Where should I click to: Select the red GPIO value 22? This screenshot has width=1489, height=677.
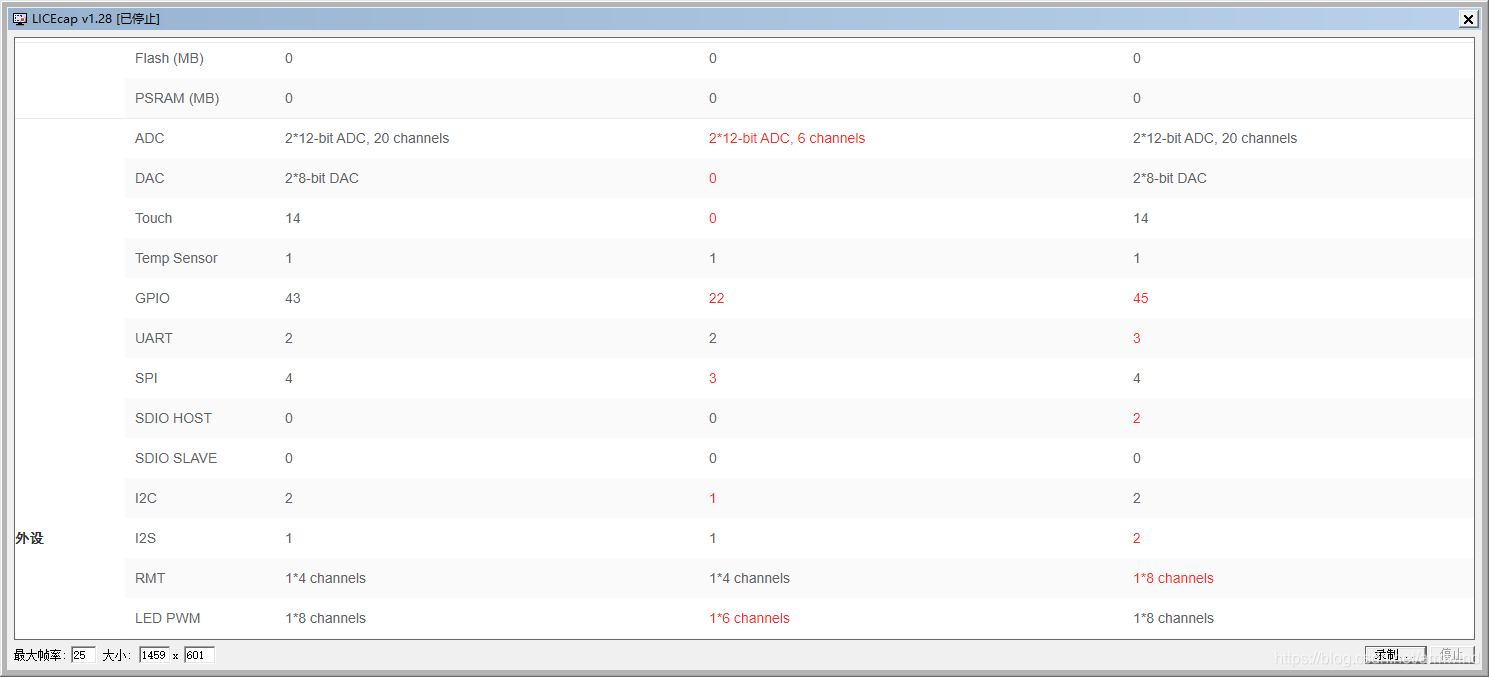[717, 298]
